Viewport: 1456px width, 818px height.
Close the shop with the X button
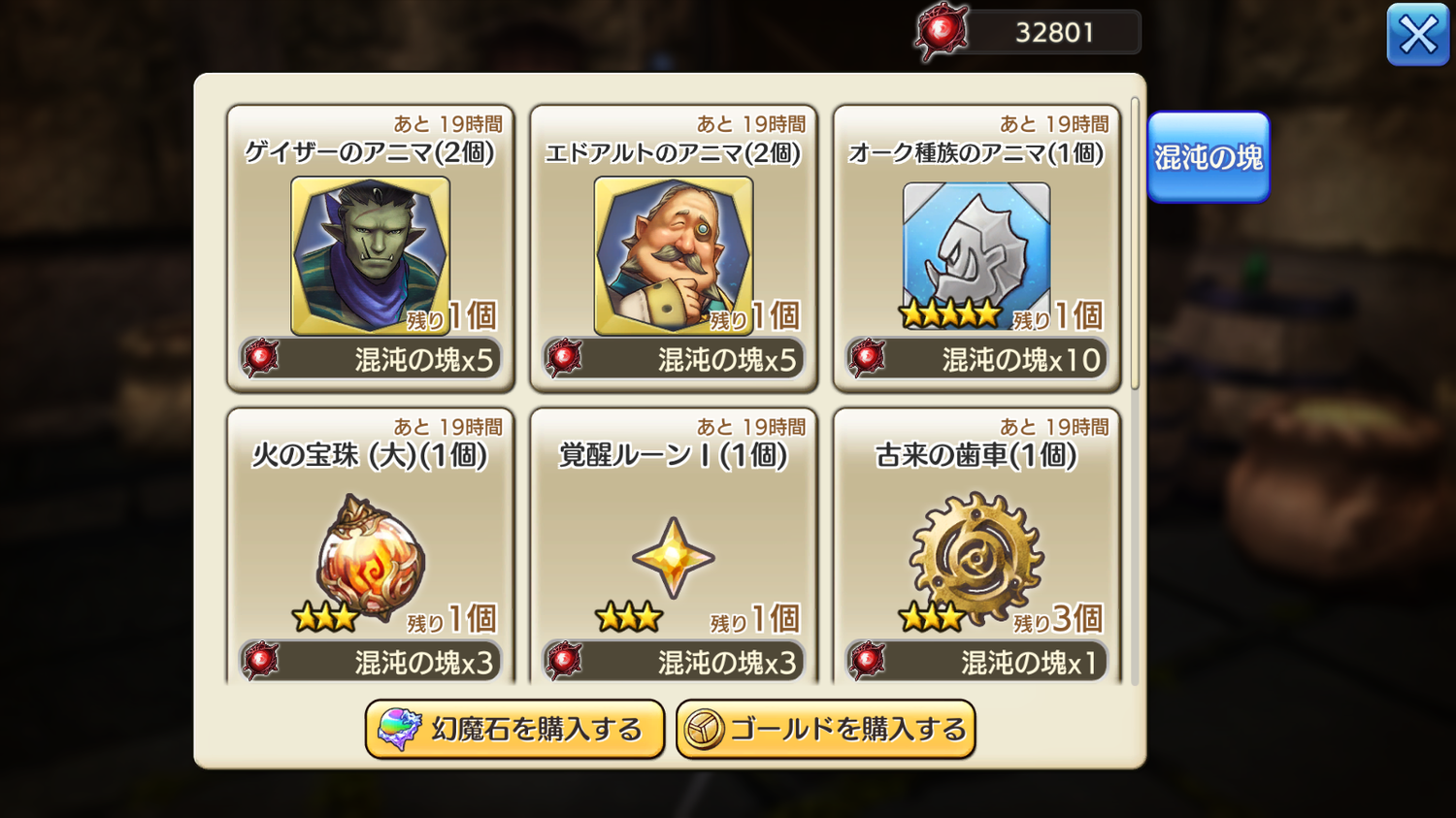pyautogui.click(x=1418, y=36)
